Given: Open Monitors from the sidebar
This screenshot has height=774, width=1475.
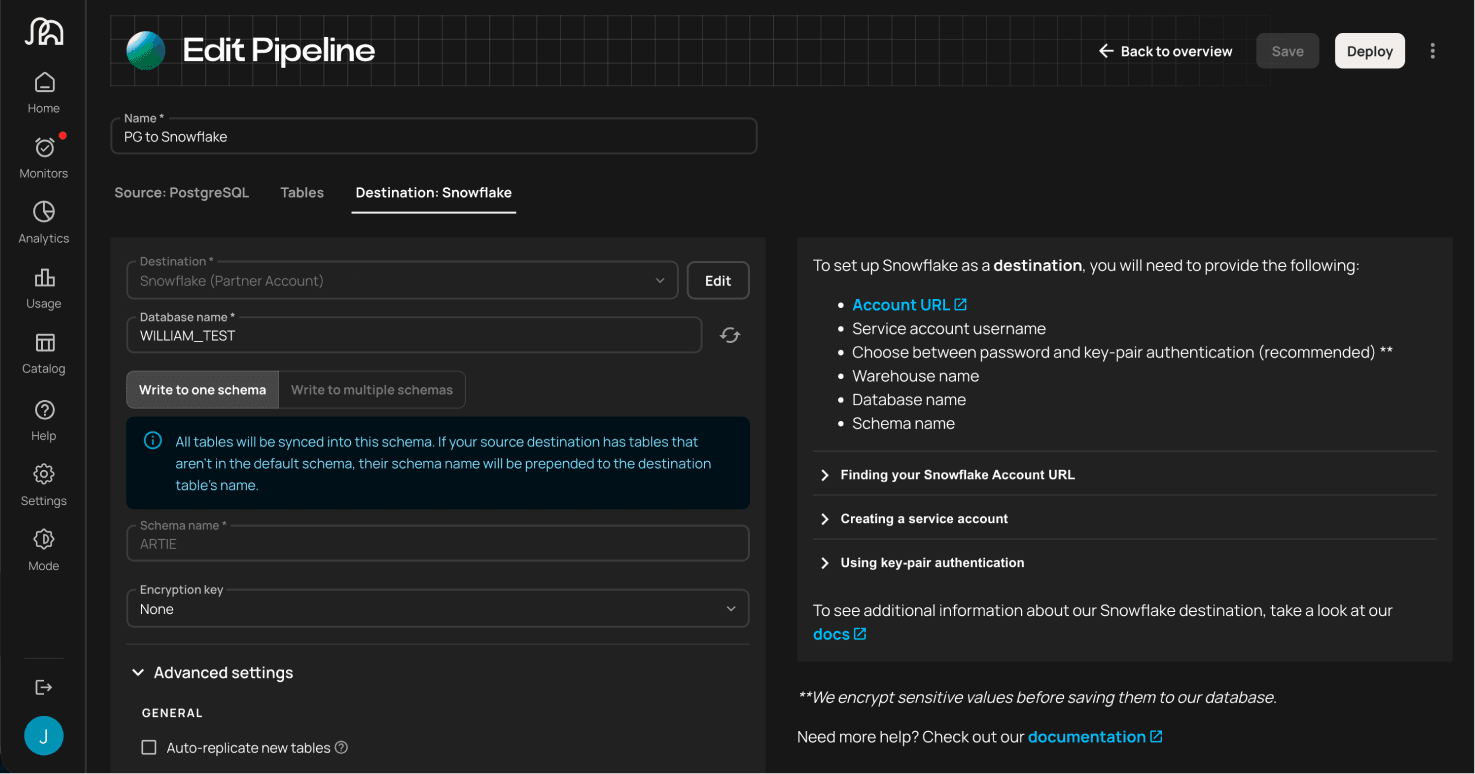Looking at the screenshot, I should [44, 158].
